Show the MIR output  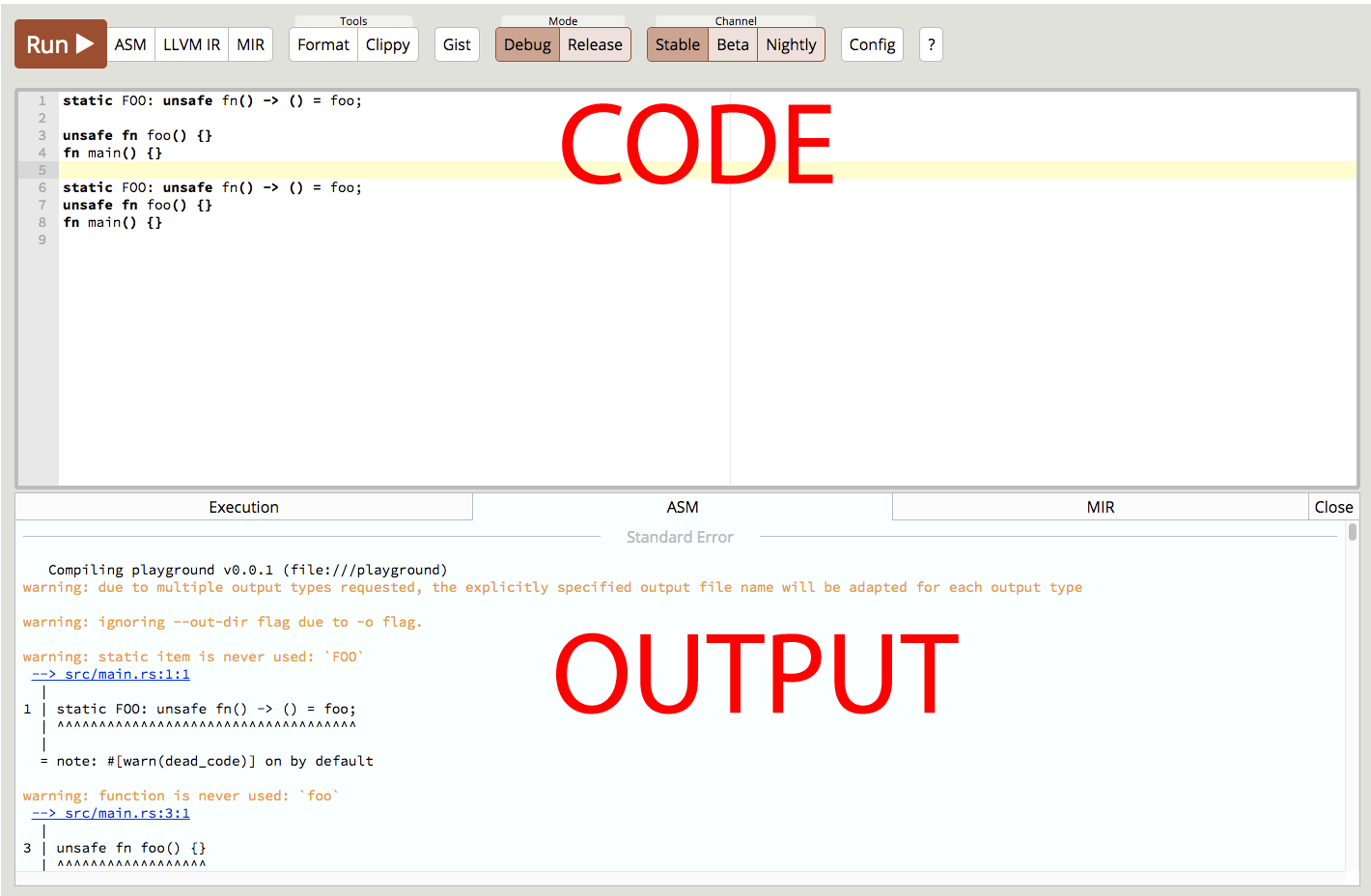pos(250,43)
